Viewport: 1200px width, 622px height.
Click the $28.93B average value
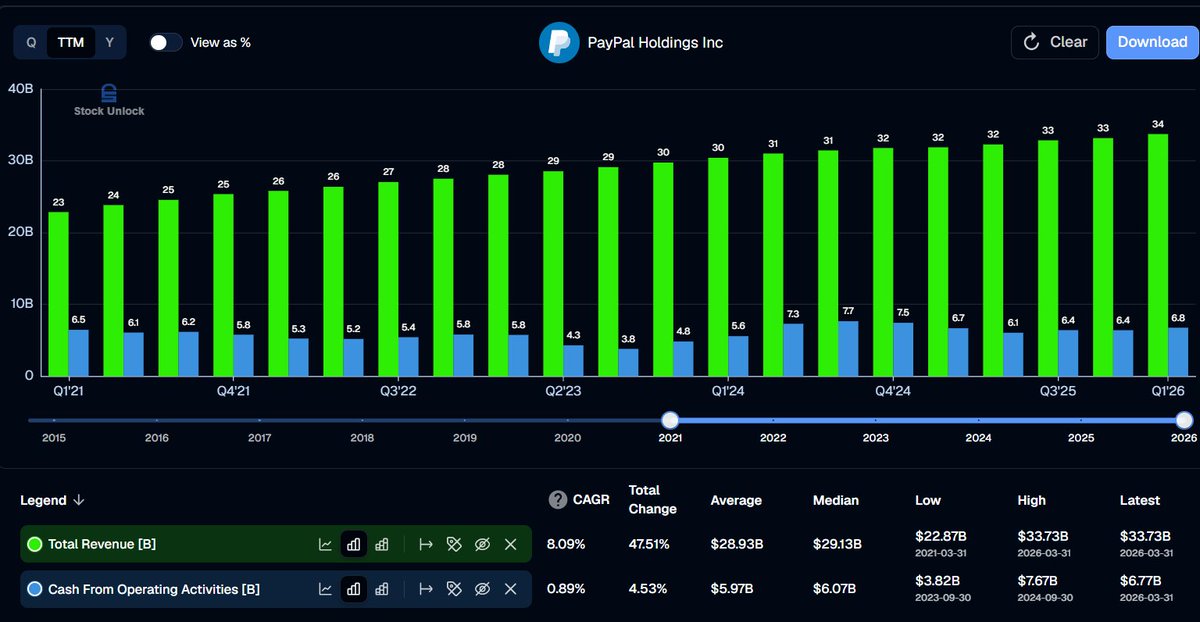click(737, 544)
